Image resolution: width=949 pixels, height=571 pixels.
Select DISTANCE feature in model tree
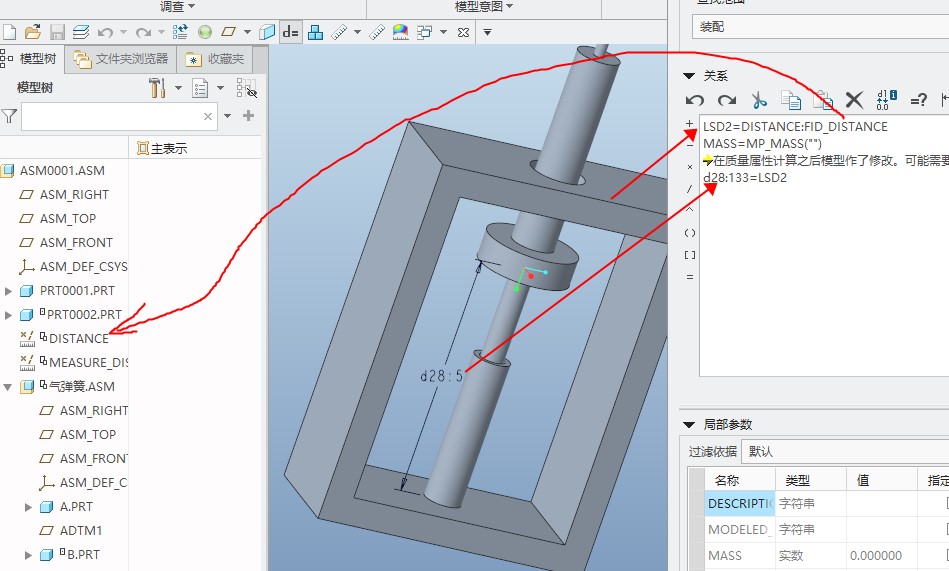point(79,338)
